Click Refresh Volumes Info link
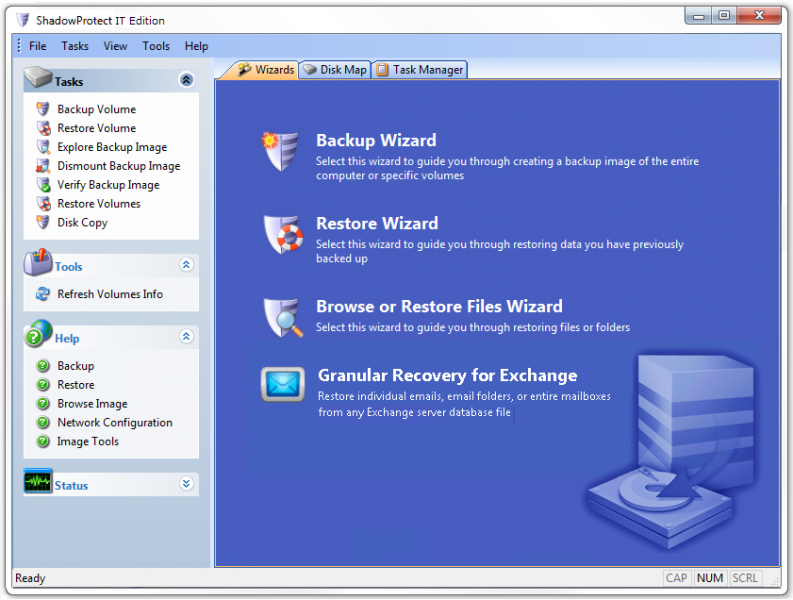The width and height of the screenshot is (793, 600). pyautogui.click(x=110, y=294)
